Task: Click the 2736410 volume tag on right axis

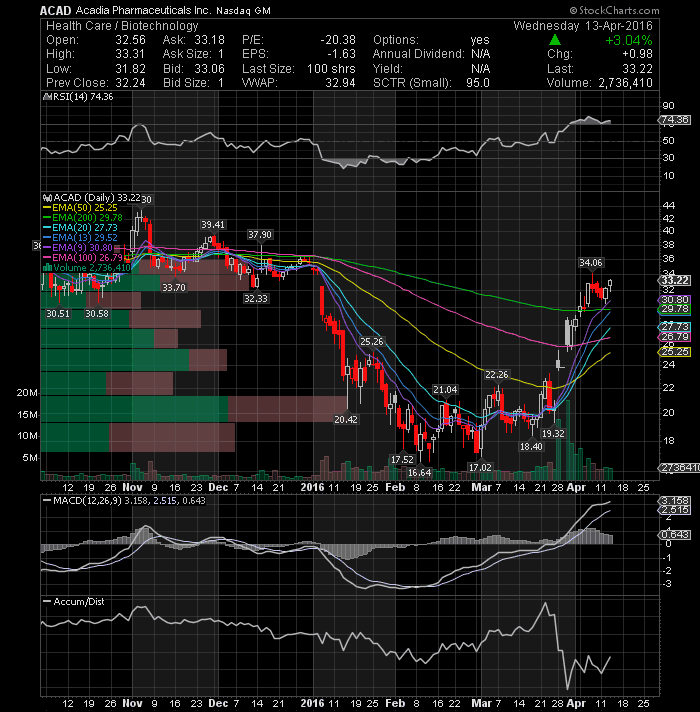Action: [x=679, y=468]
